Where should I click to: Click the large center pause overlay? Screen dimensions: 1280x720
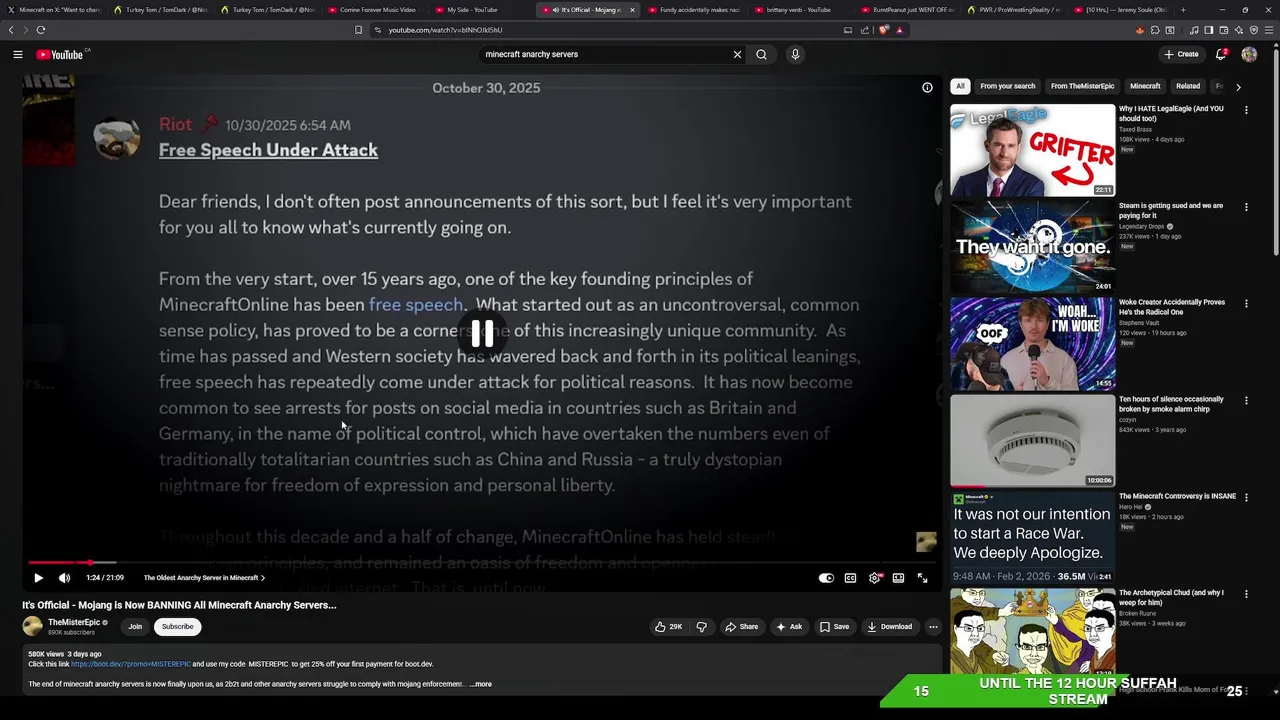point(482,335)
